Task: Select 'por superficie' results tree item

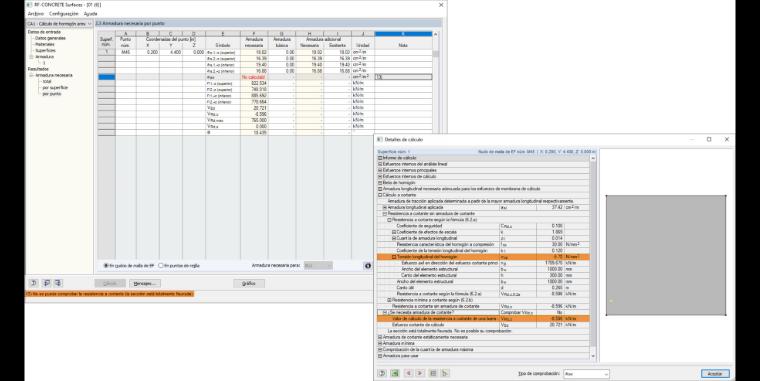Action: point(56,88)
